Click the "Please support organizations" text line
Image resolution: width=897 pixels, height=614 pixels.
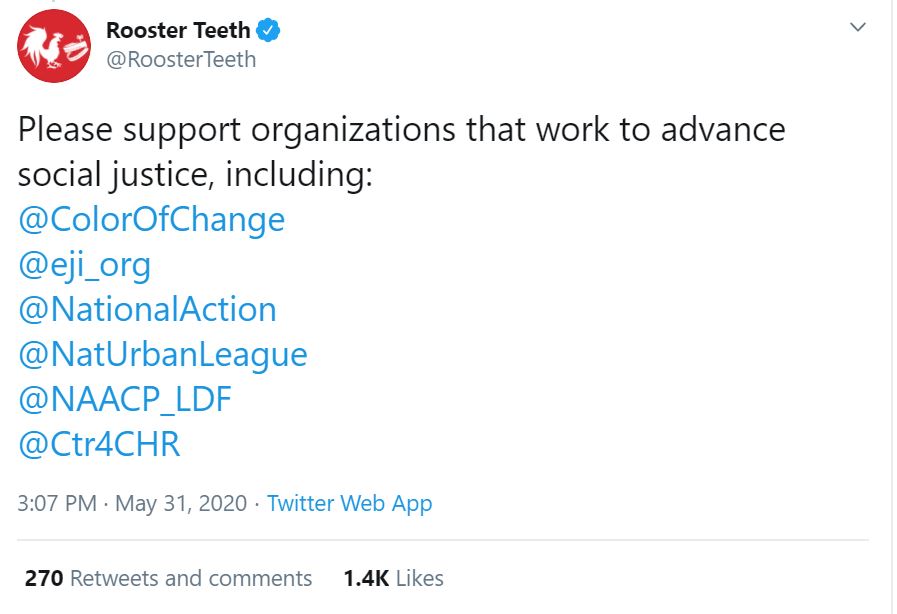[401, 130]
